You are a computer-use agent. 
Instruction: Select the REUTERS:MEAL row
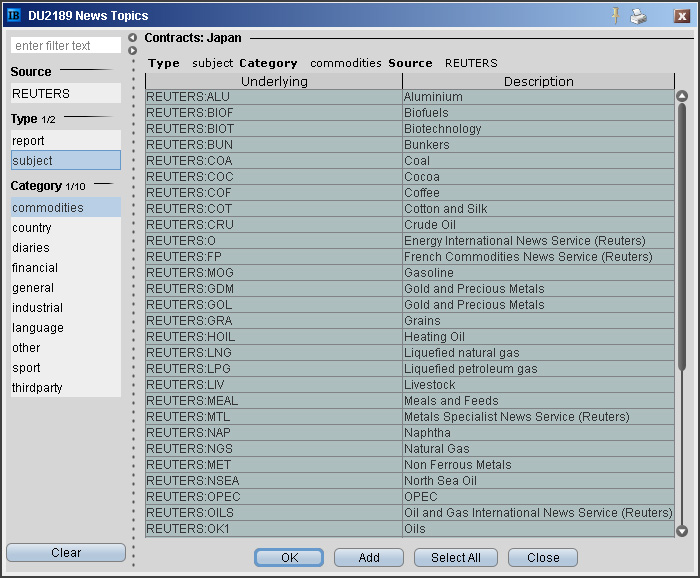[x=410, y=401]
